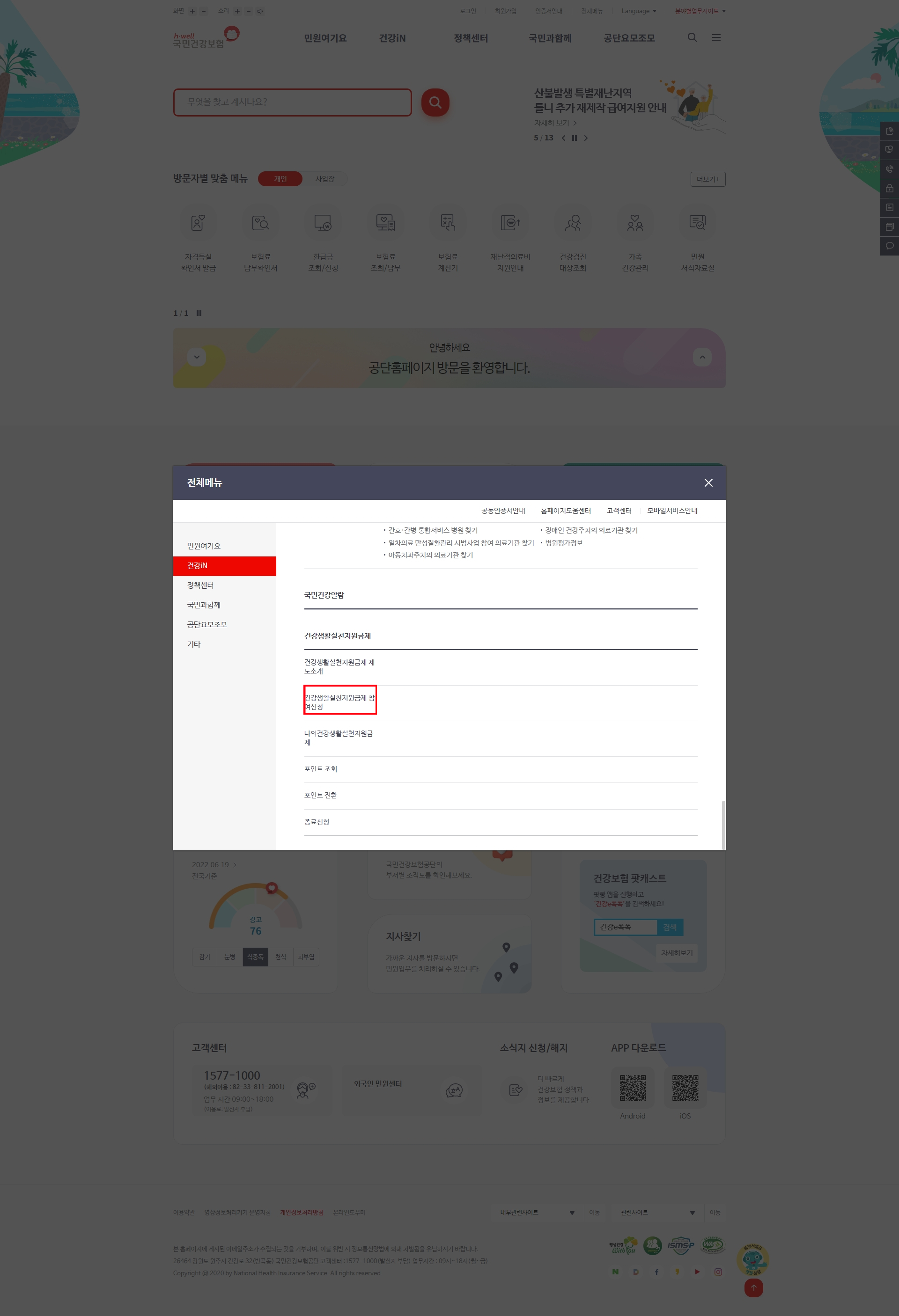Increase screen size with 화면 plus button
Image resolution: width=899 pixels, height=1316 pixels.
click(192, 11)
